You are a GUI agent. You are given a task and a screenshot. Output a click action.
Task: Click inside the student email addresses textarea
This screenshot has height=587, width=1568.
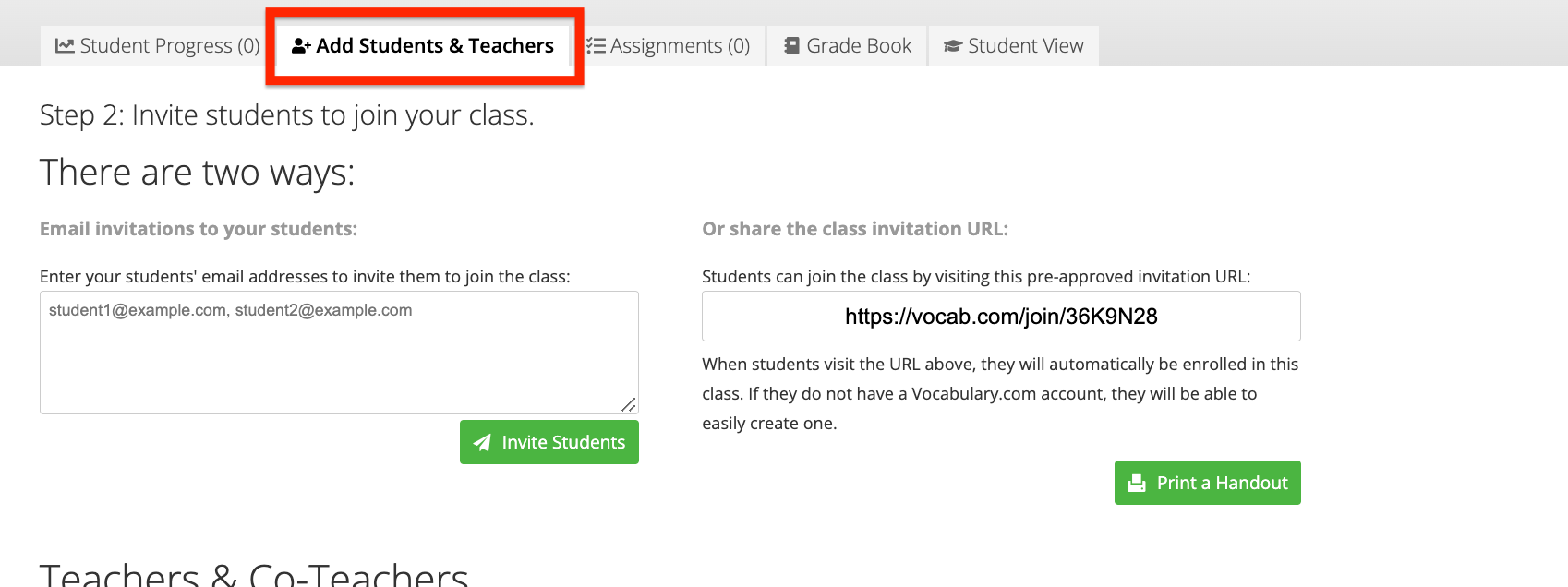(x=338, y=351)
